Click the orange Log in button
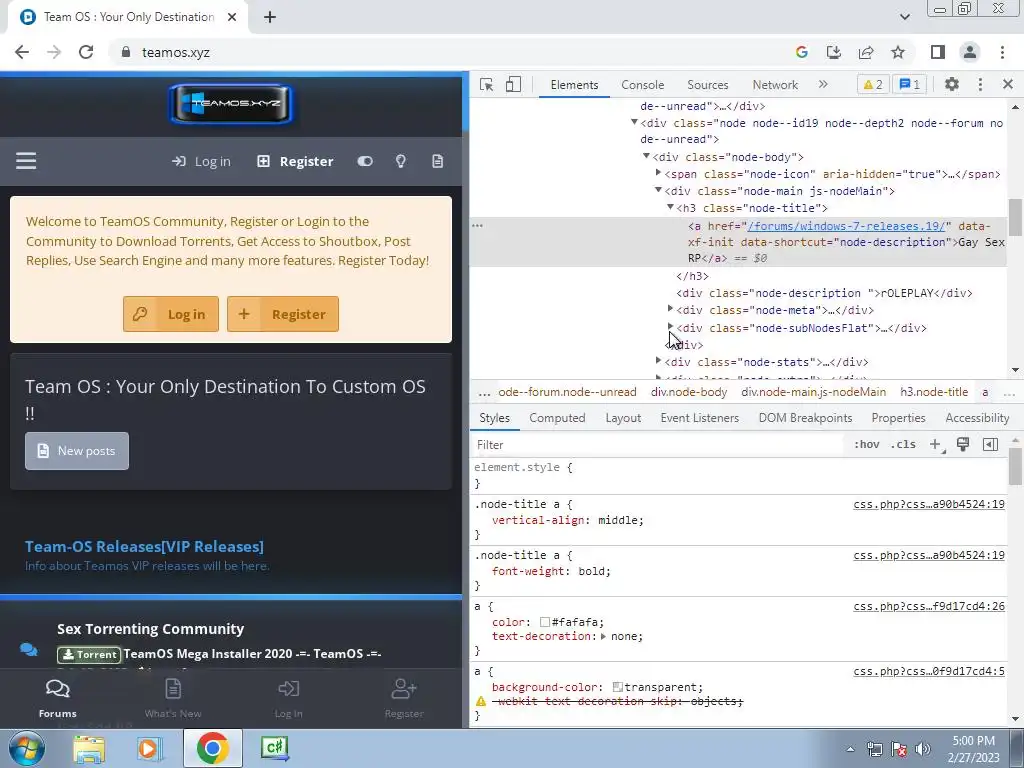This screenshot has height=768, width=1024. point(171,314)
